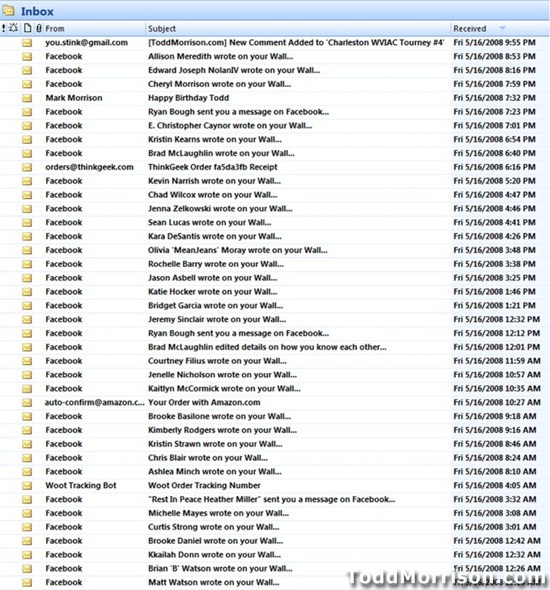Image resolution: width=550 pixels, height=590 pixels.
Task: Click envelope icon of Olivia 'MeanJeans' Moray message
Action: (27, 251)
